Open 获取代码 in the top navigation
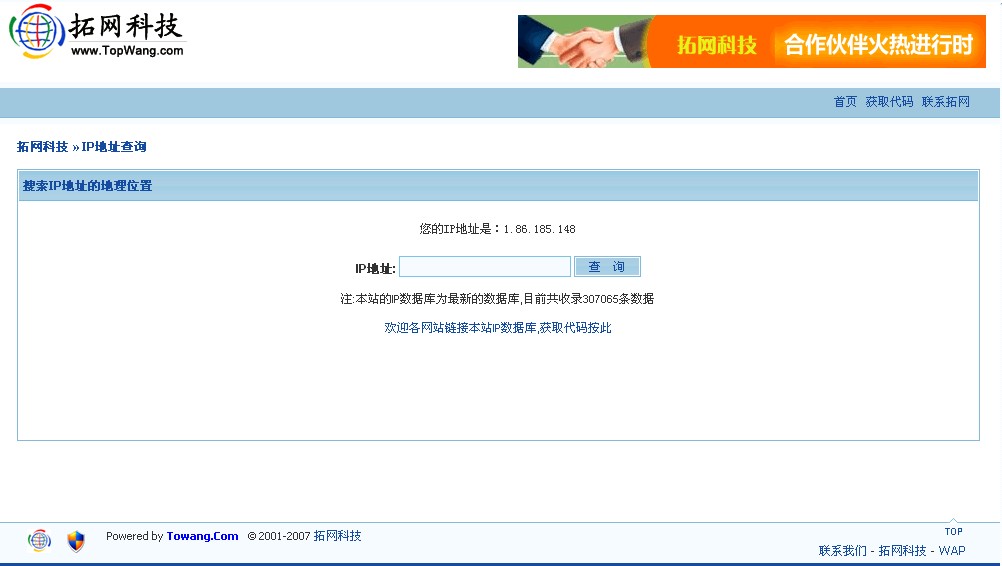This screenshot has height=566, width=1002. click(889, 102)
